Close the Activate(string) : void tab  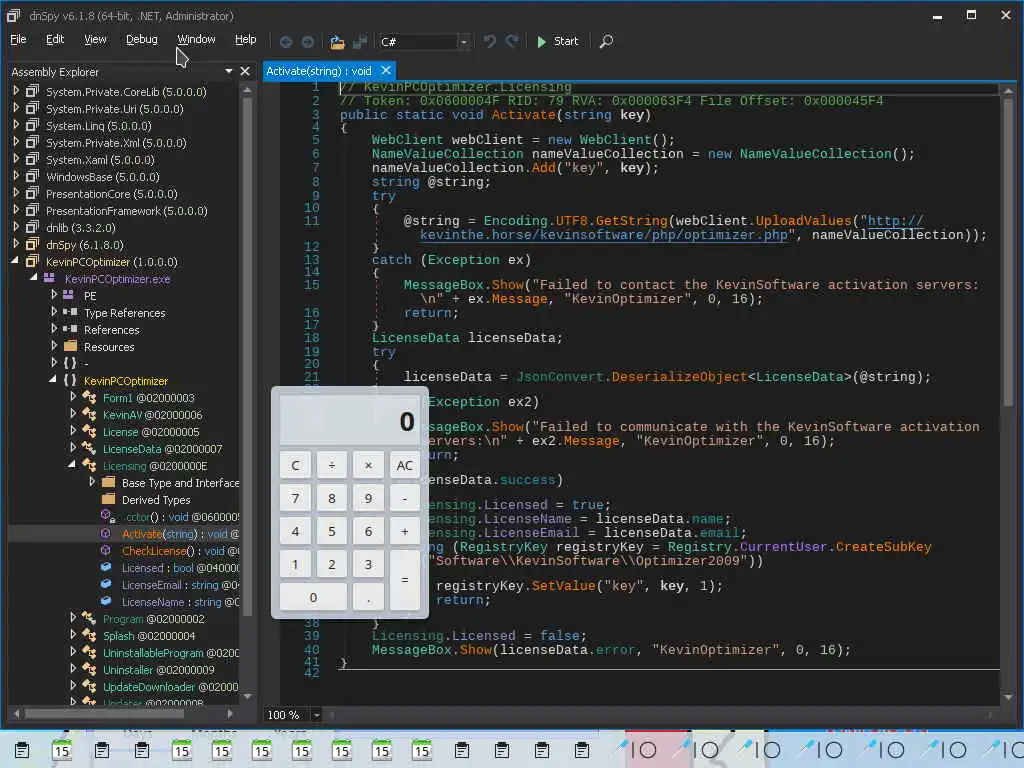tap(386, 70)
